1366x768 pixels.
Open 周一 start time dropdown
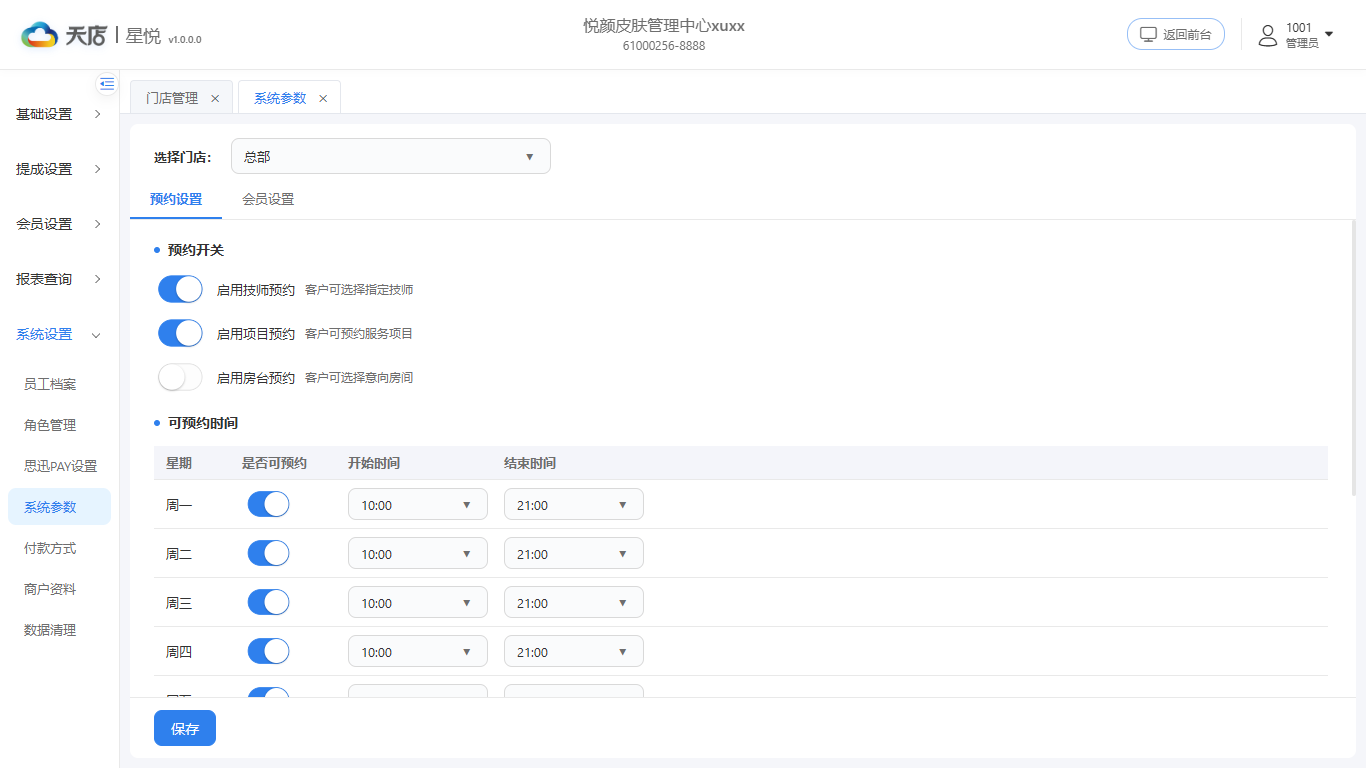(418, 504)
